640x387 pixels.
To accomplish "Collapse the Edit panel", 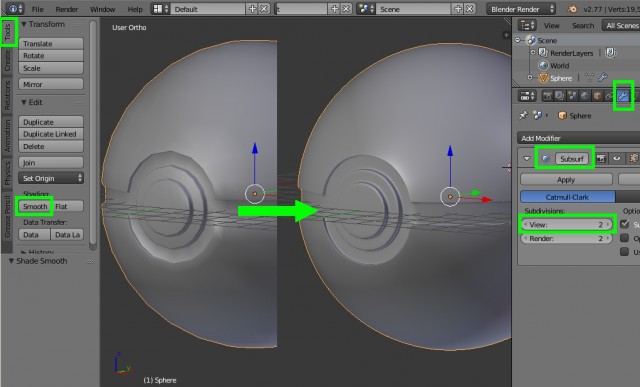I will click(24, 102).
